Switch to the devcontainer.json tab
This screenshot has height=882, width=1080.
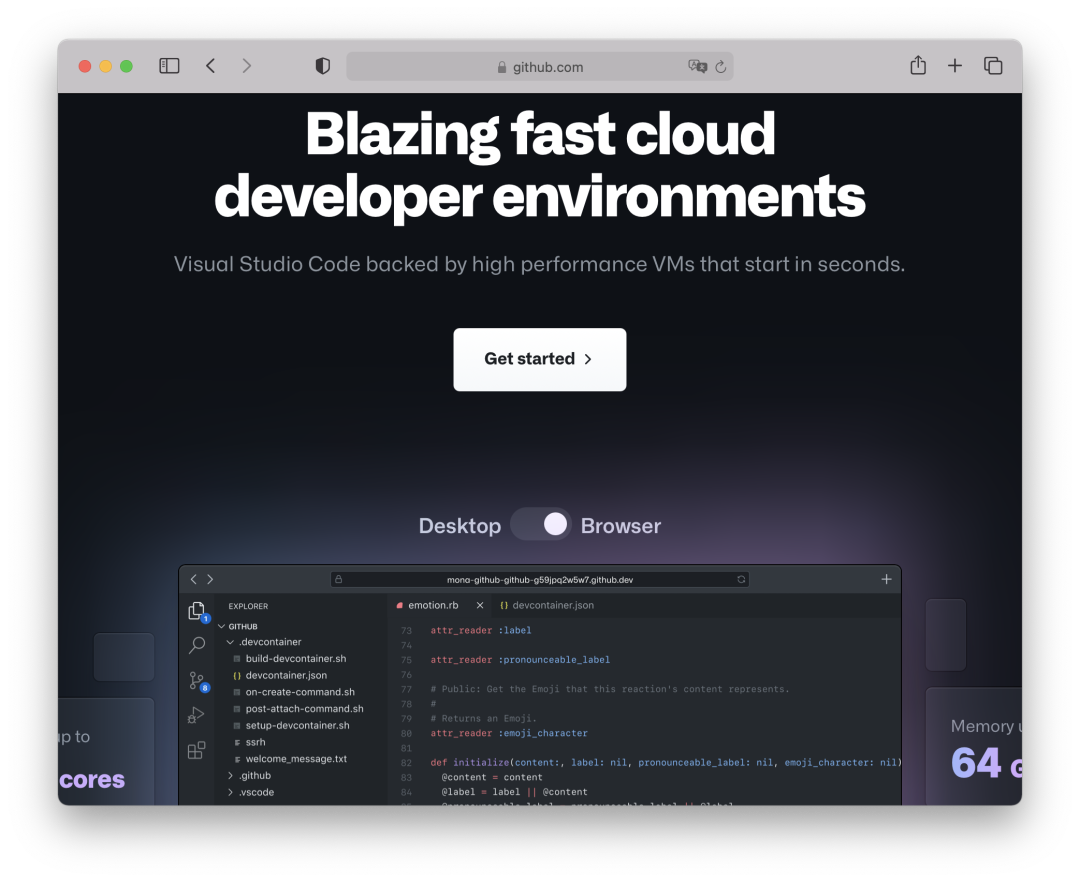548,605
